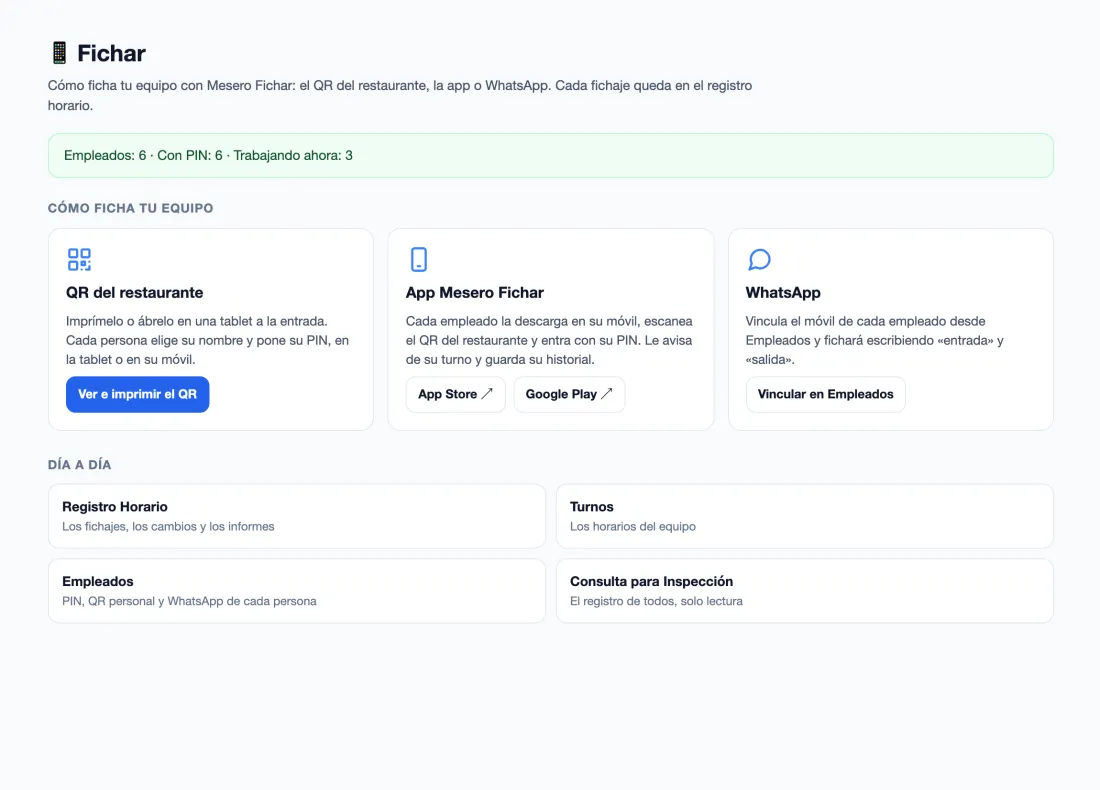Click the description starting 'Vincula el móvil'
This screenshot has height=790, width=1100.
[x=874, y=340]
